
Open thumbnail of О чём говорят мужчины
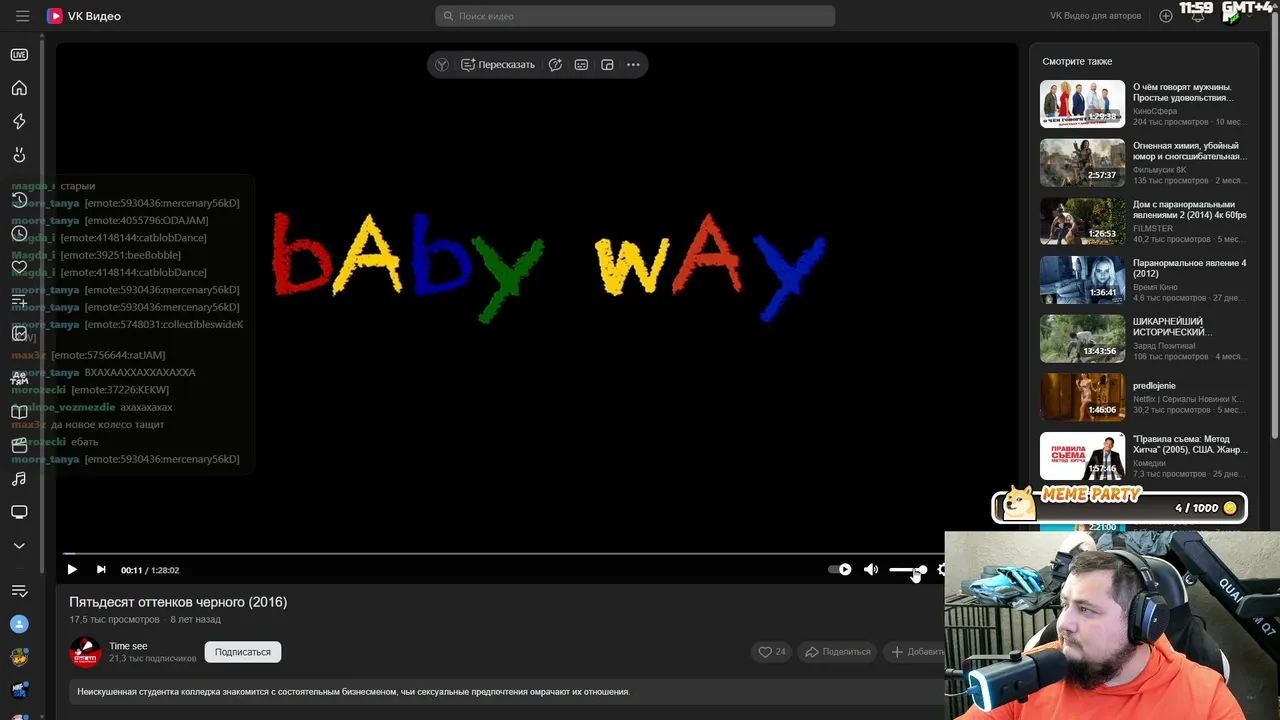[x=1082, y=104]
